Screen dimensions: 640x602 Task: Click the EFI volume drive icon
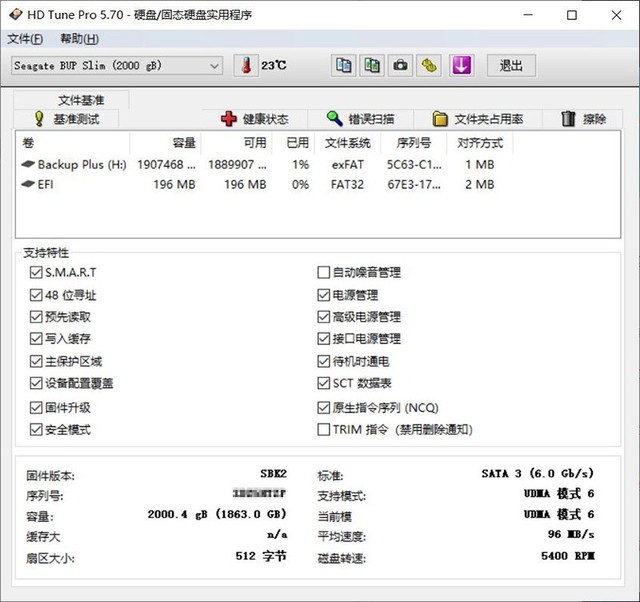(x=28, y=184)
